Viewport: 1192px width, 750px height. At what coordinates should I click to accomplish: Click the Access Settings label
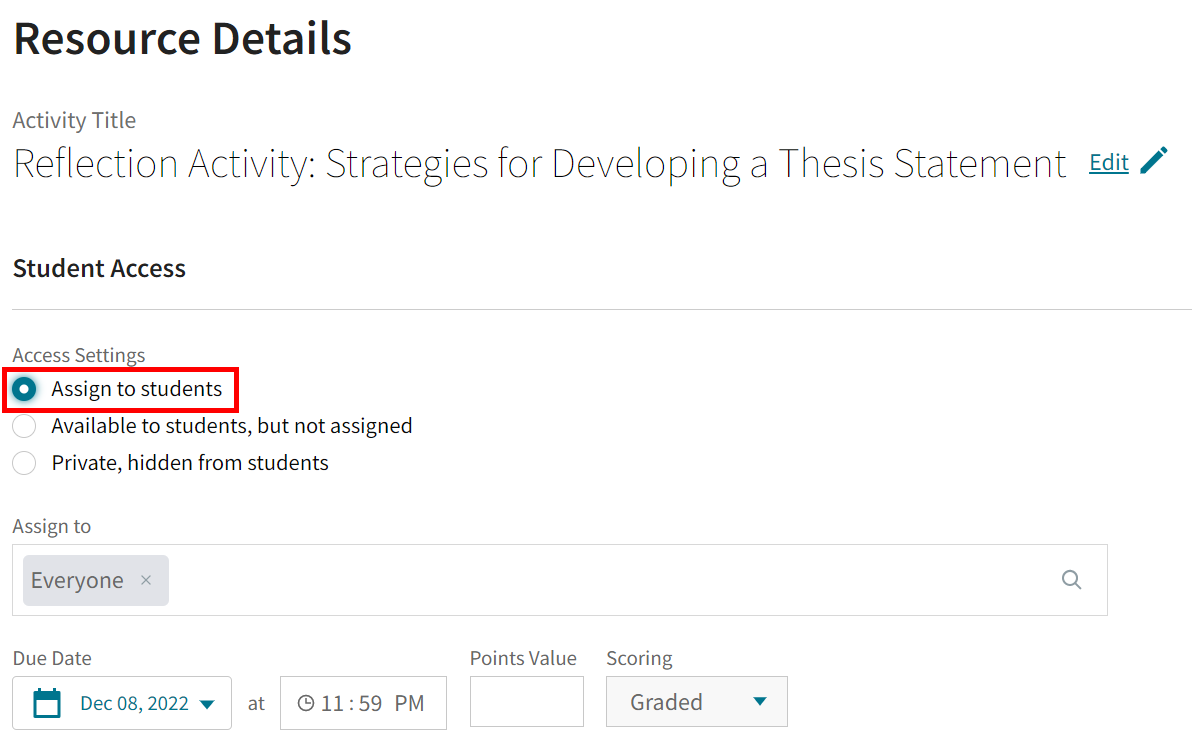78,355
